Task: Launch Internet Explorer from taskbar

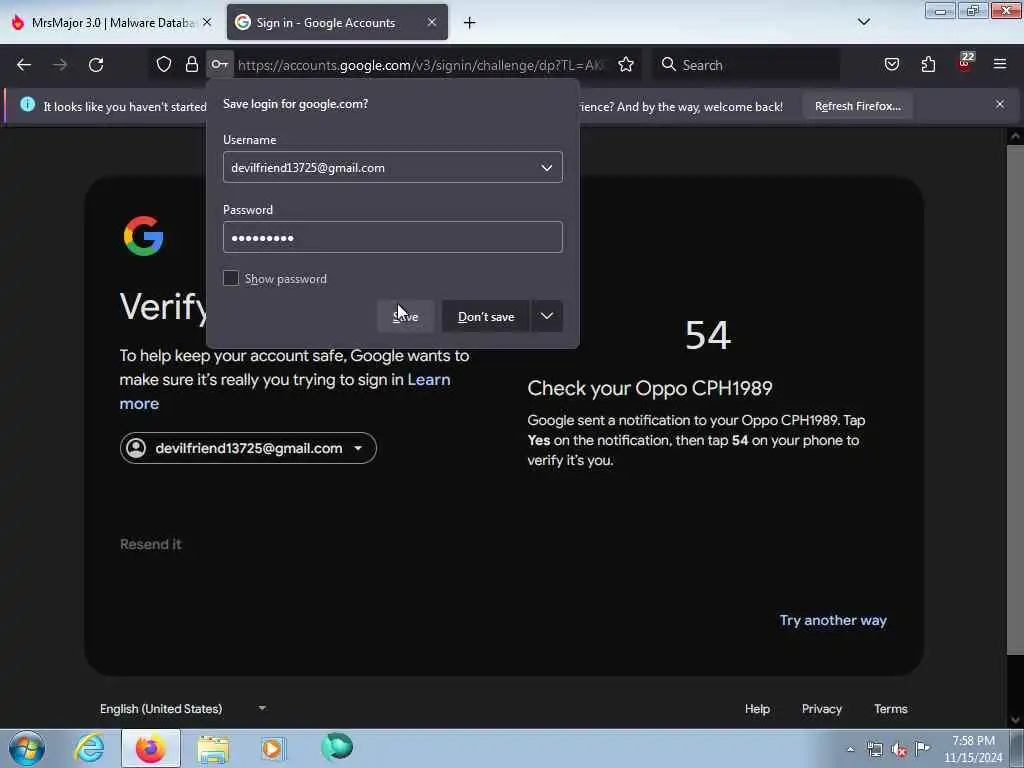Action: [x=89, y=748]
